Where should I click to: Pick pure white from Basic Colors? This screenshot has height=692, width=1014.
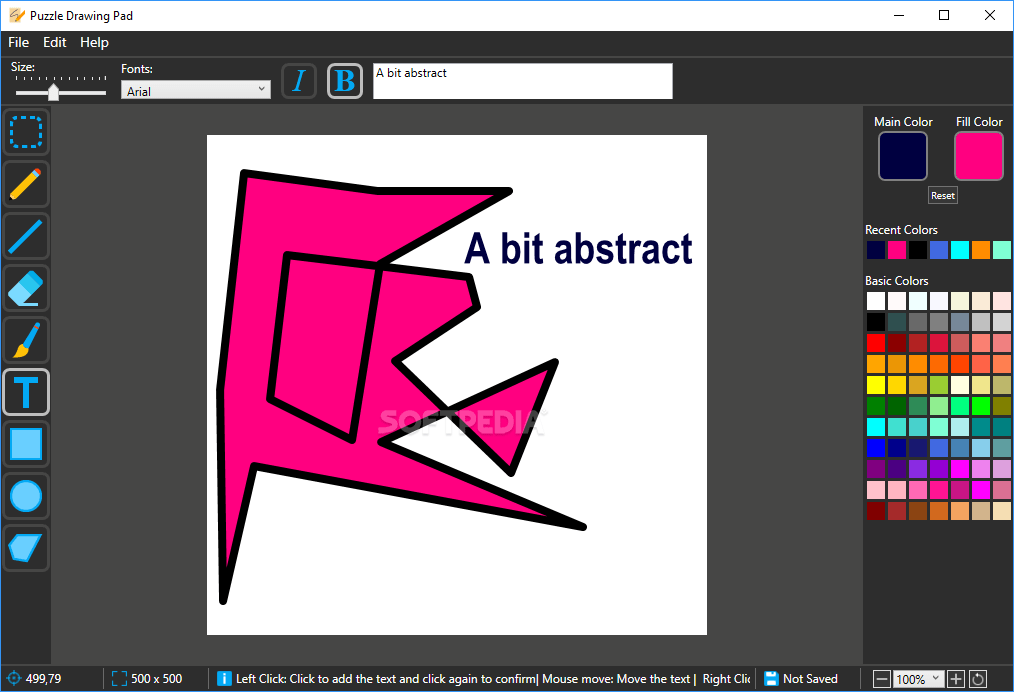point(876,301)
